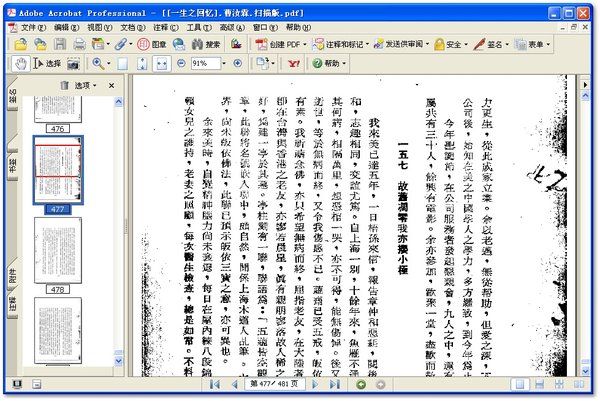This screenshot has width=600, height=401.
Task: Activate the Snapshot camera tool
Action: (x=73, y=64)
